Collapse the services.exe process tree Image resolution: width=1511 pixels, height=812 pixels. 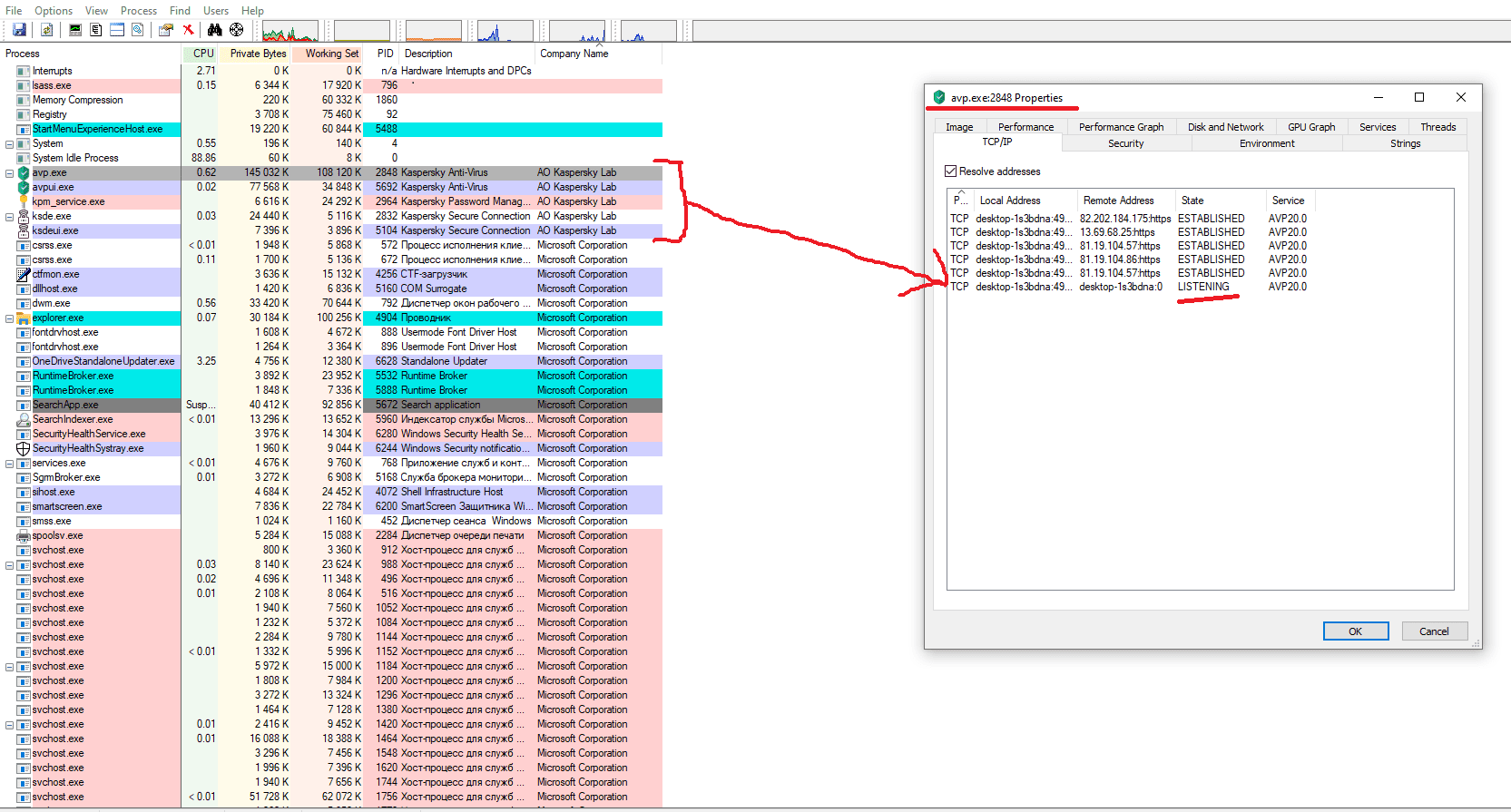(9, 464)
